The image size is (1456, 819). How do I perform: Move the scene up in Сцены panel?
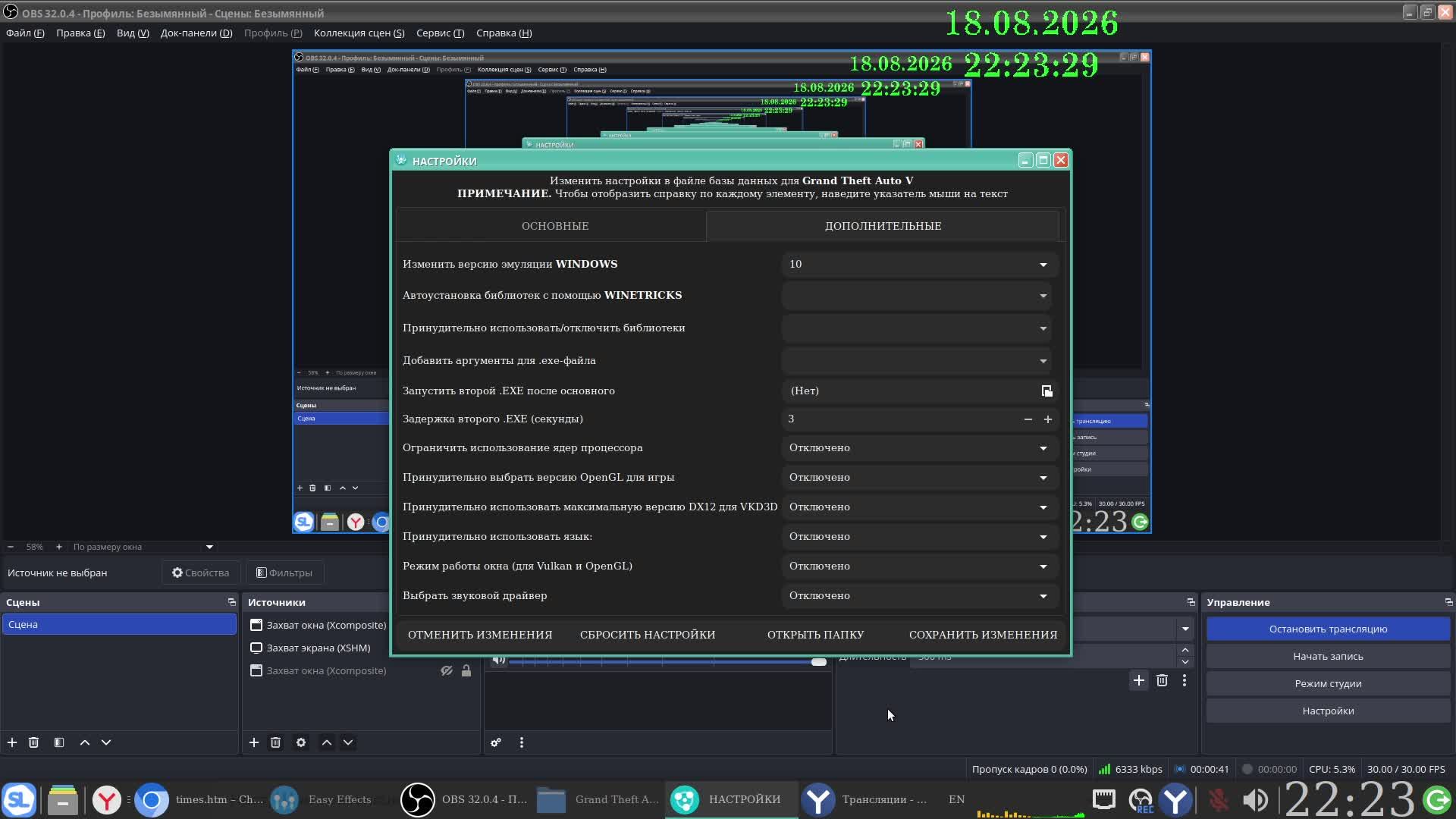[x=85, y=742]
